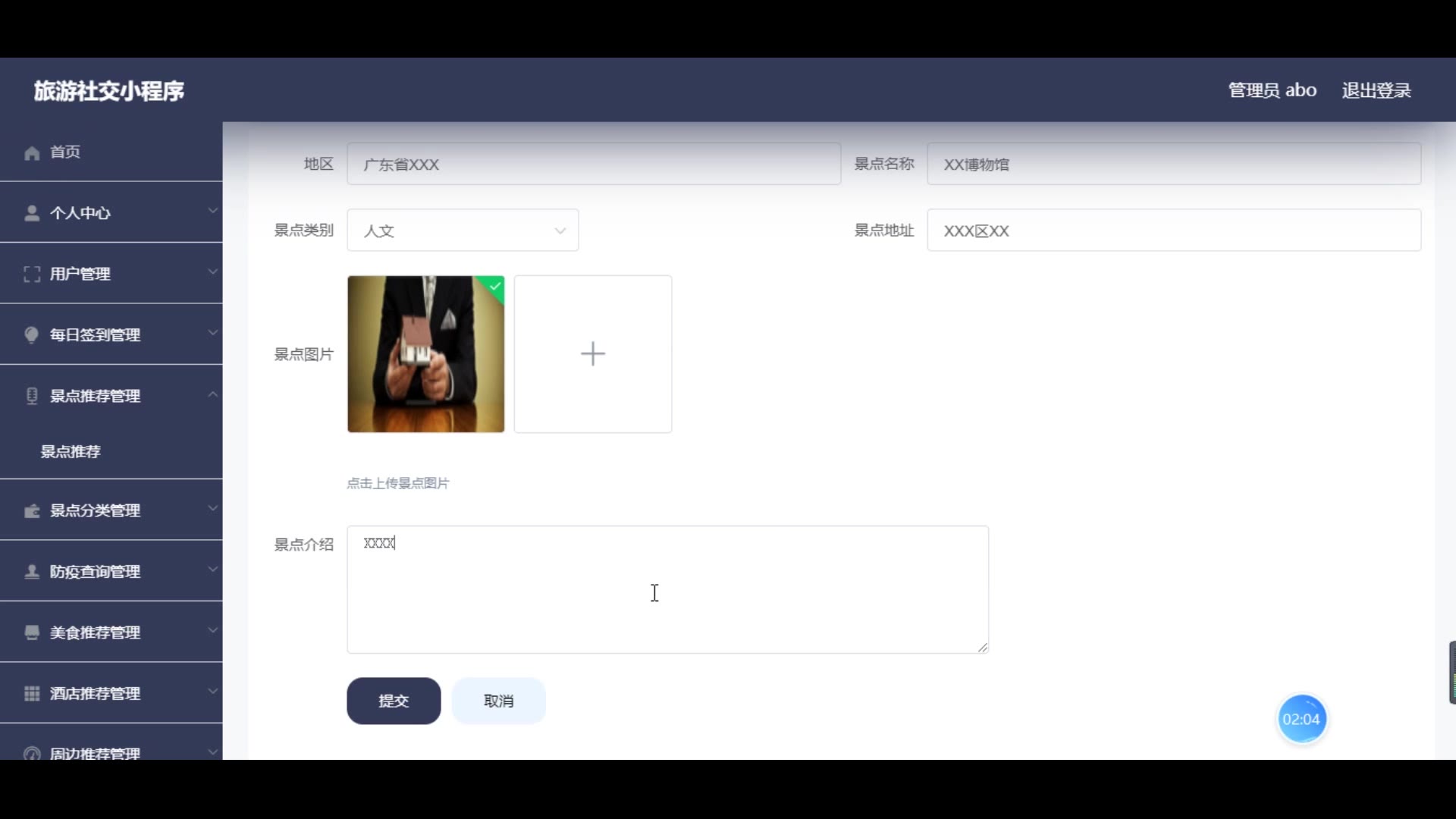
Task: Click 点击上传景点图片 hint text
Action: (398, 483)
